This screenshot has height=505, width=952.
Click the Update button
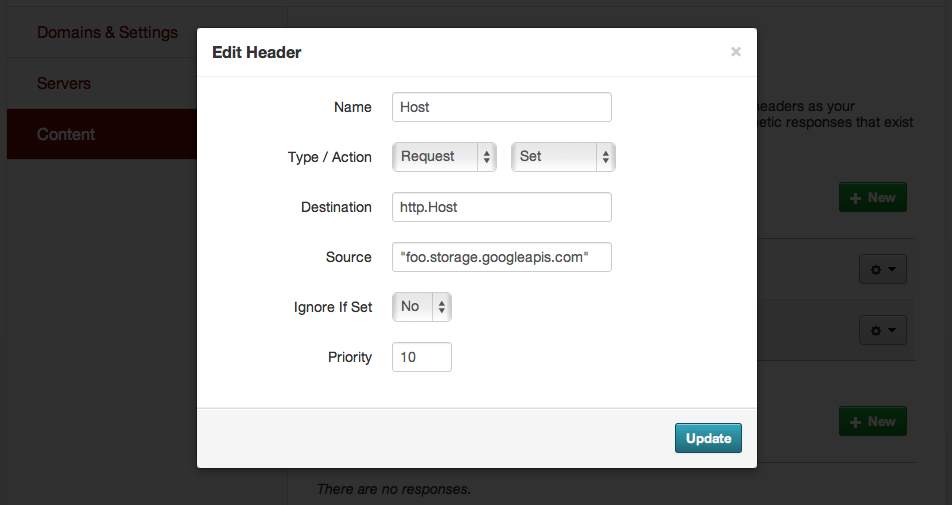tap(708, 438)
